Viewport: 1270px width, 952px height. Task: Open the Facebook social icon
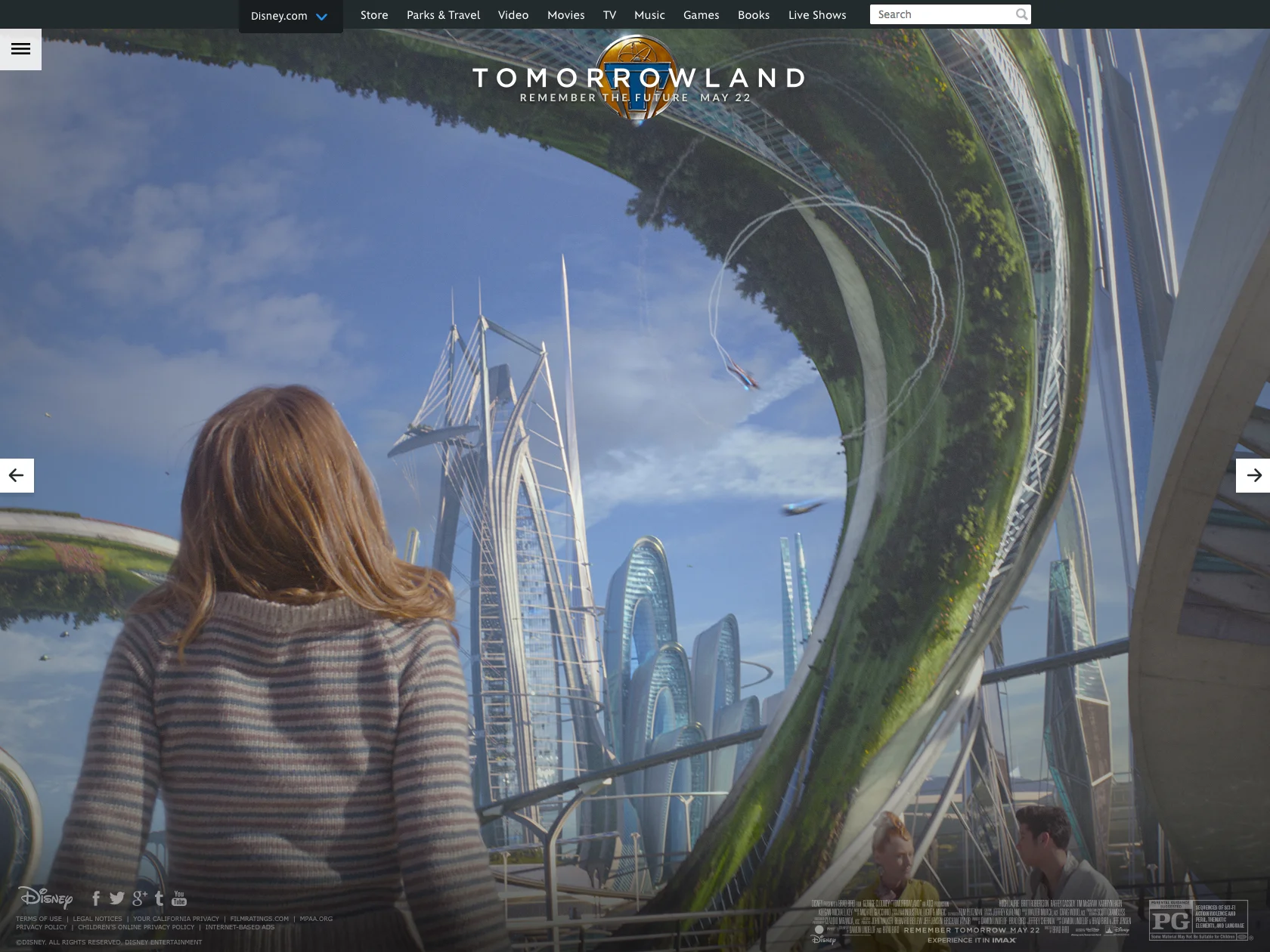[96, 898]
